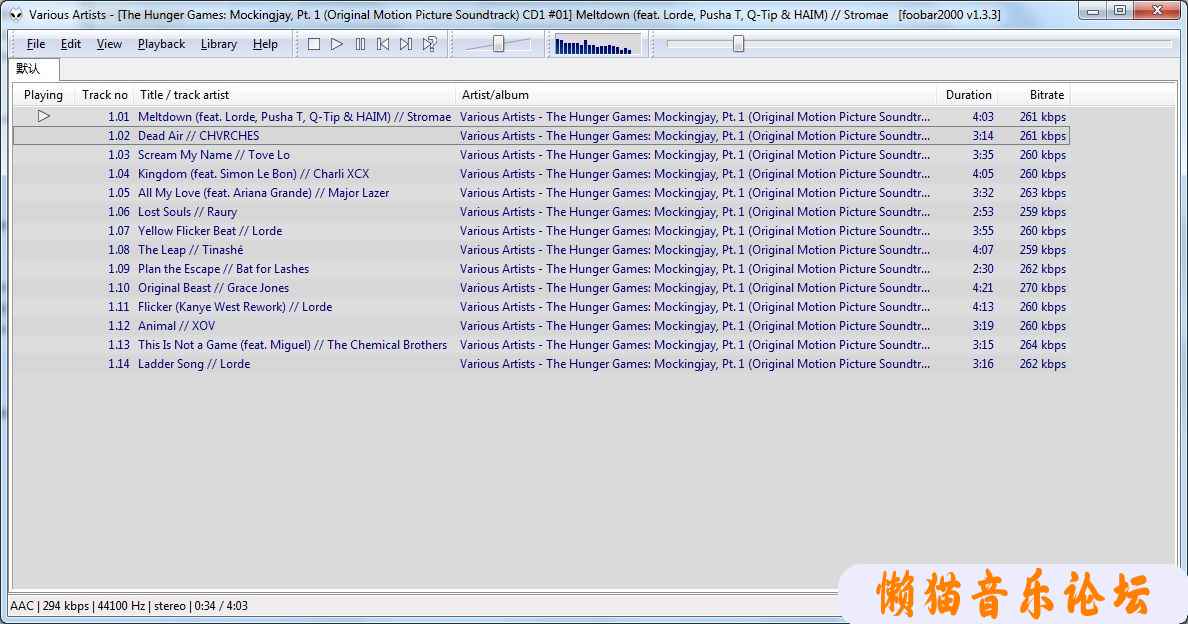Sort by Title / track artist header

click(295, 95)
